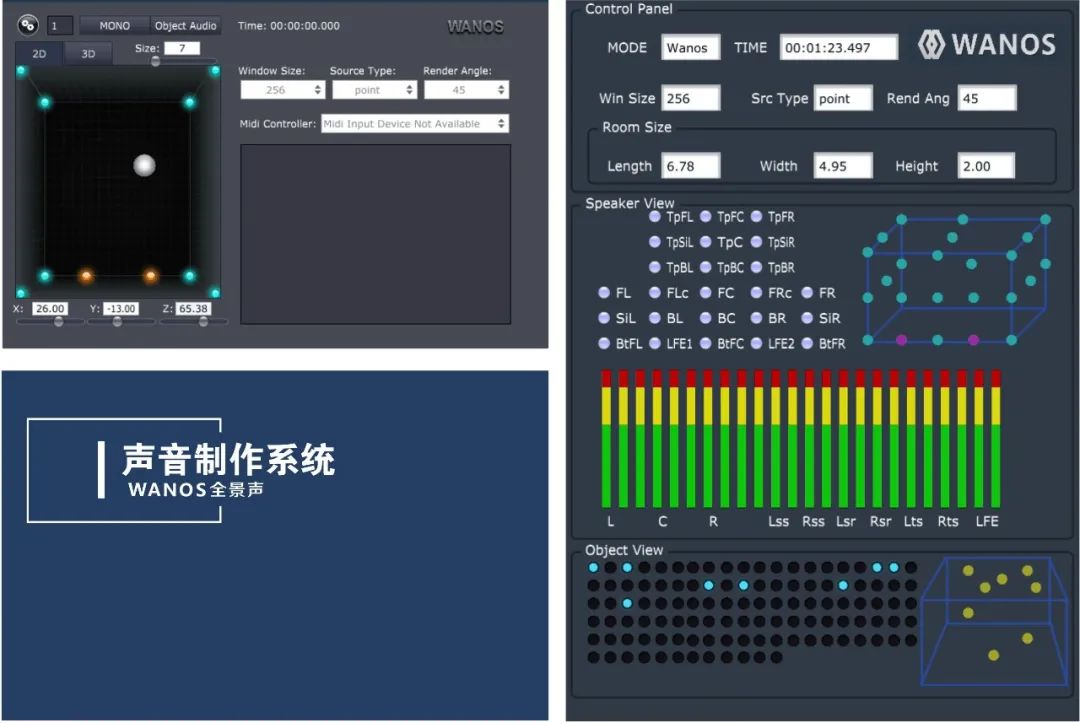1080x723 pixels.
Task: Adjust the Y position slider
Action: click(x=117, y=322)
